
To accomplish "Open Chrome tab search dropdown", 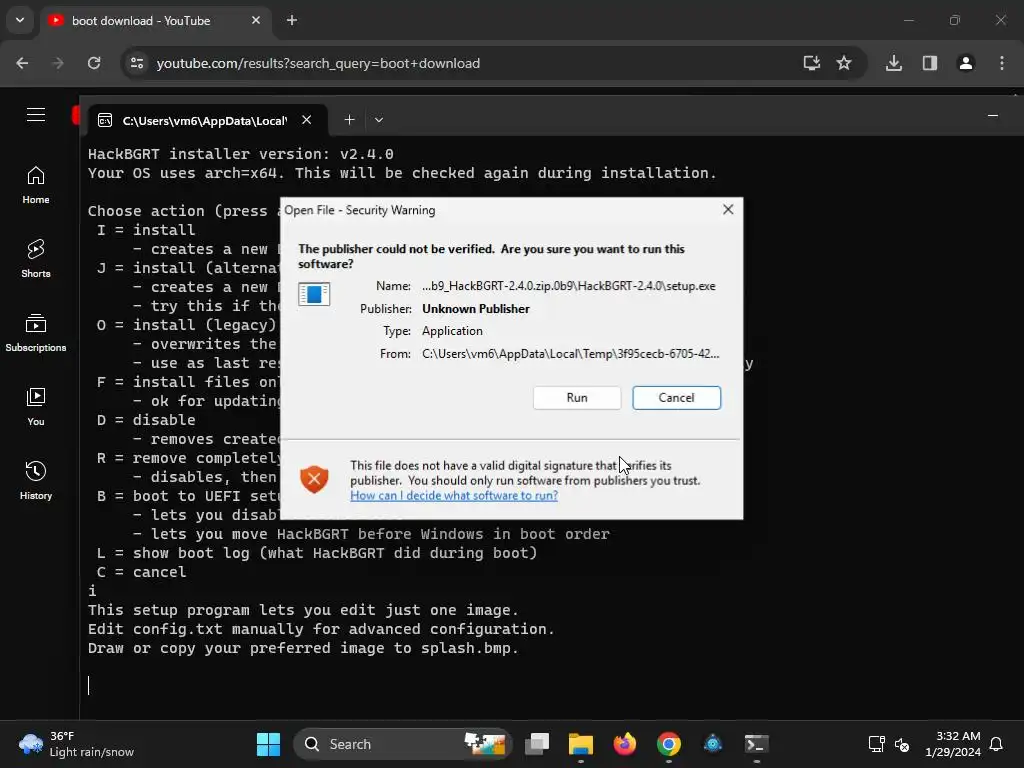I will pyautogui.click(x=20, y=20).
